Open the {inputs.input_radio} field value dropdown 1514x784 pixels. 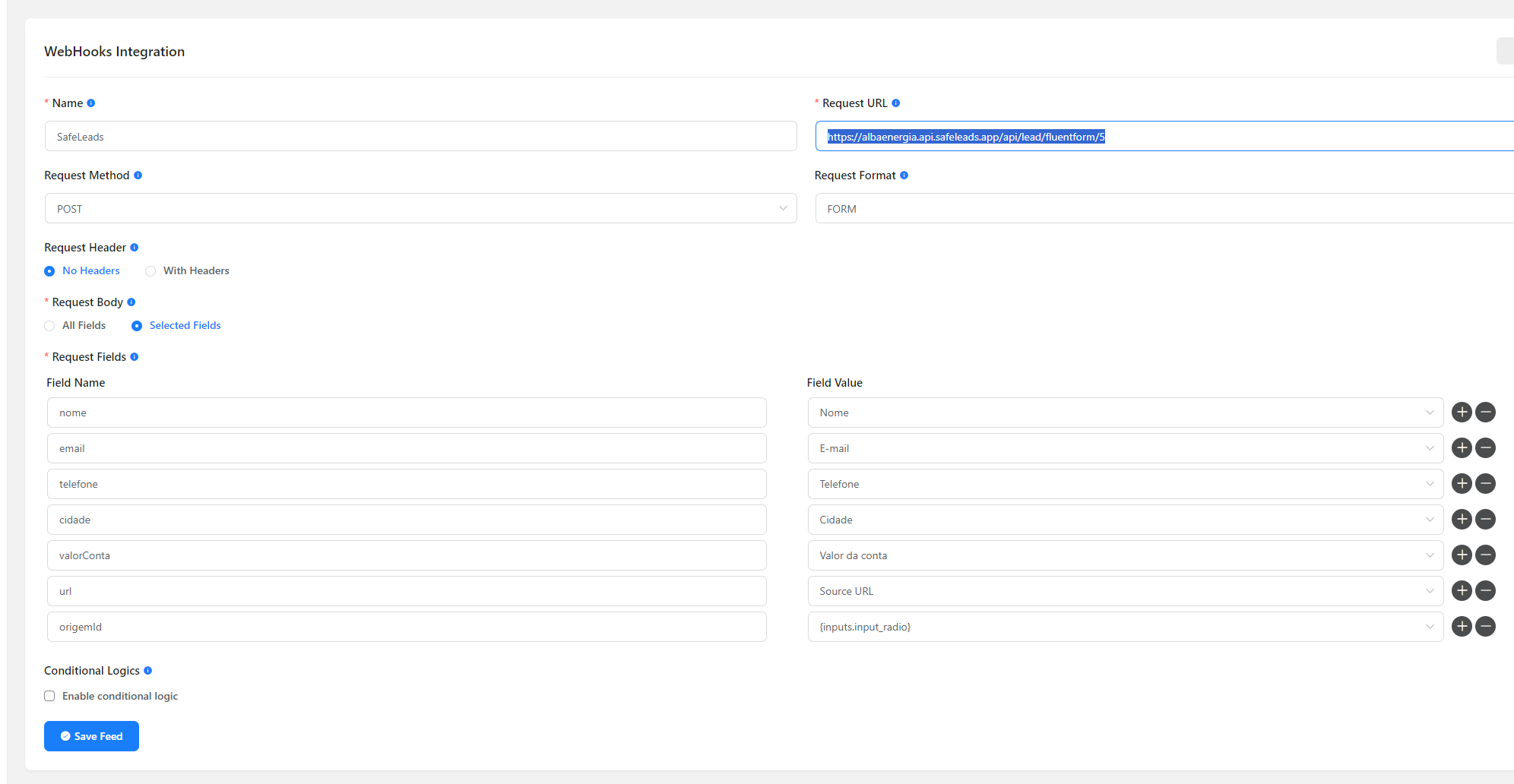tap(1125, 627)
